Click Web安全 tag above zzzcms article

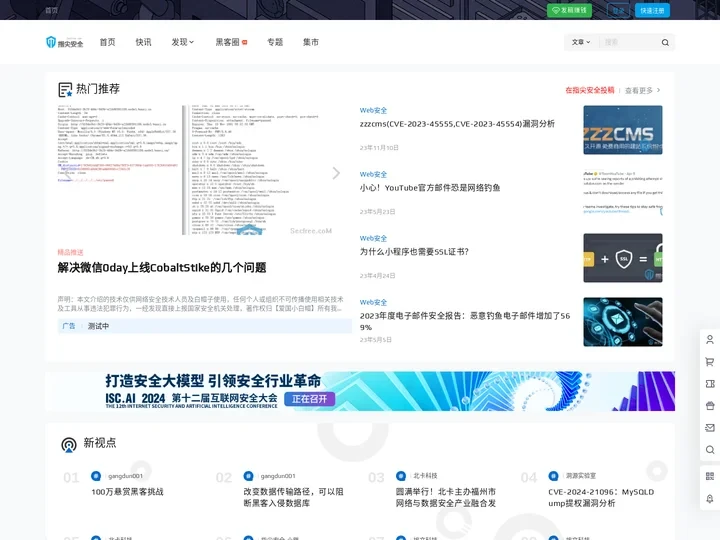click(x=373, y=110)
